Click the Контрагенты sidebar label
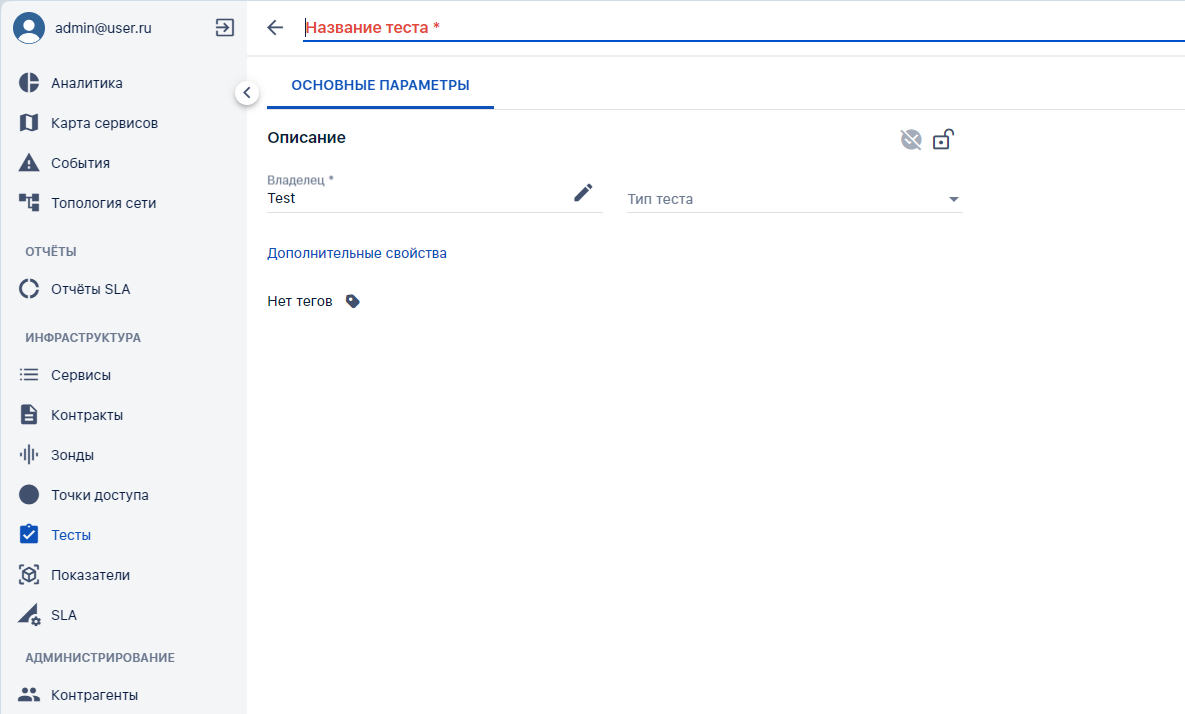 94,695
